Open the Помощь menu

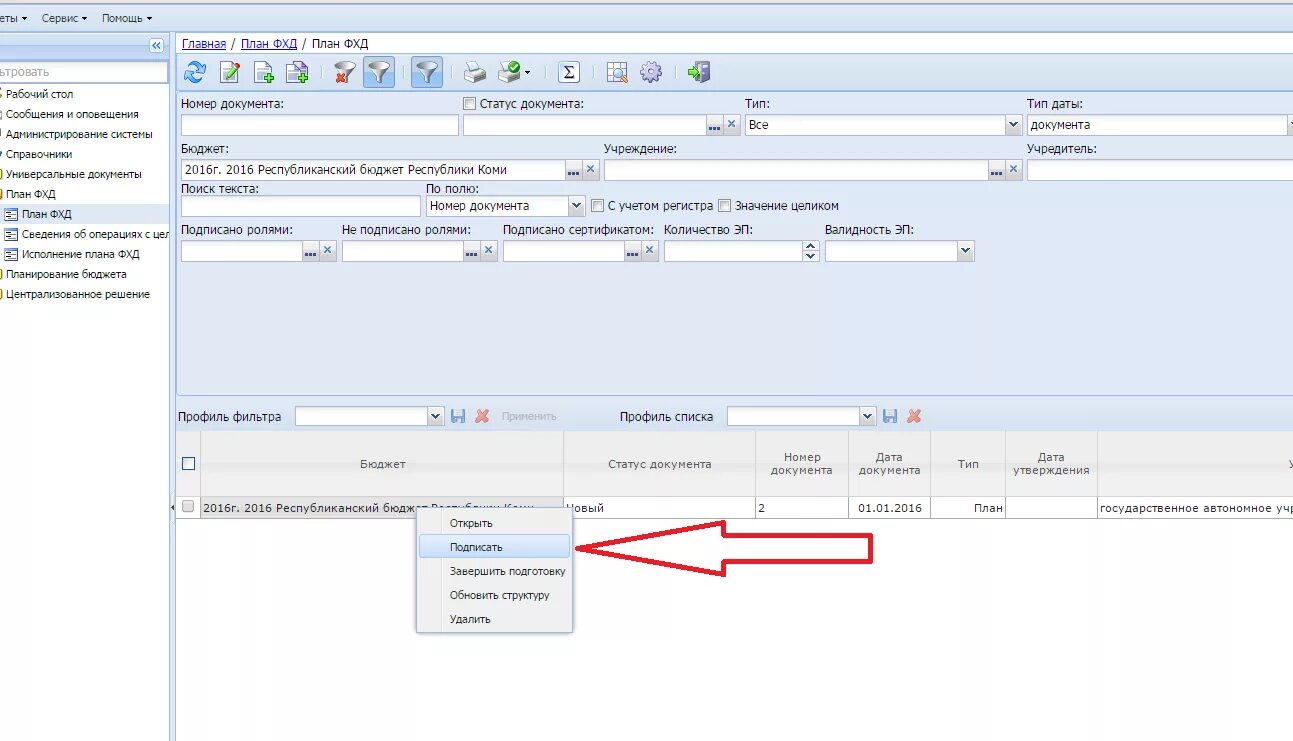coord(127,18)
